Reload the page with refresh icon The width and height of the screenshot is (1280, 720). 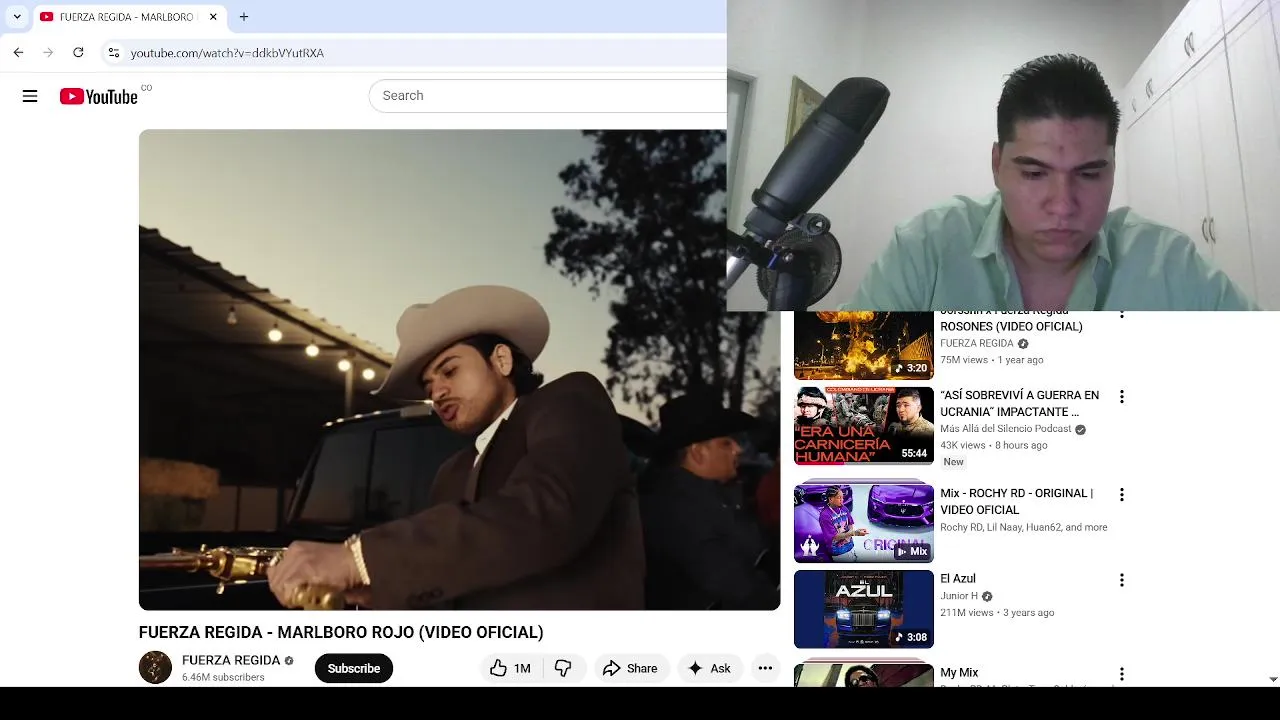(x=78, y=52)
